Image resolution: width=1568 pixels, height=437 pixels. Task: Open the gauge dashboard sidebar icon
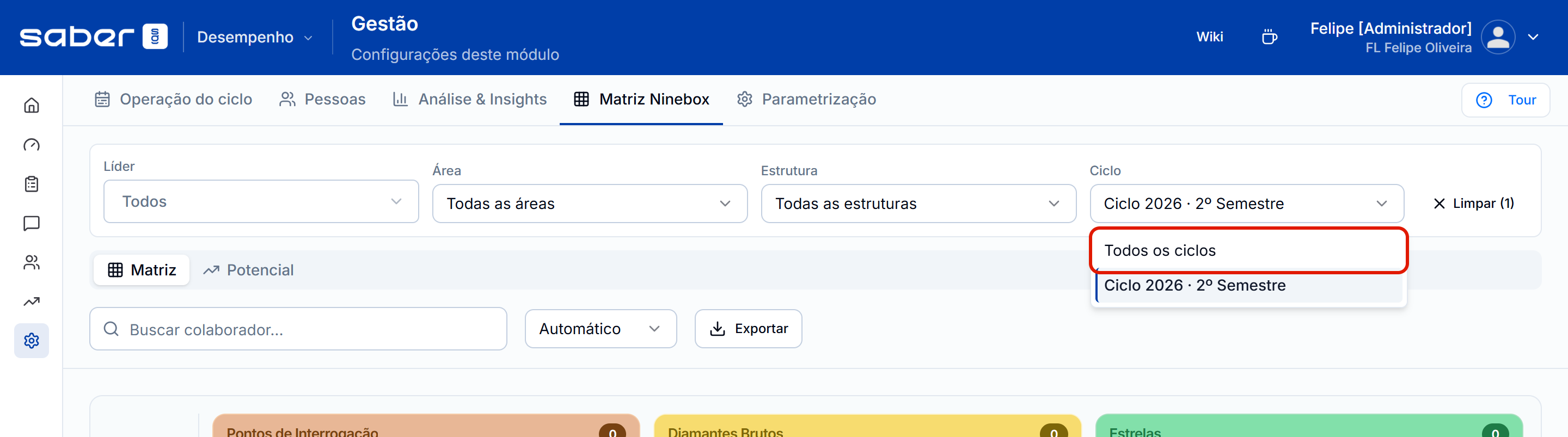pos(32,145)
